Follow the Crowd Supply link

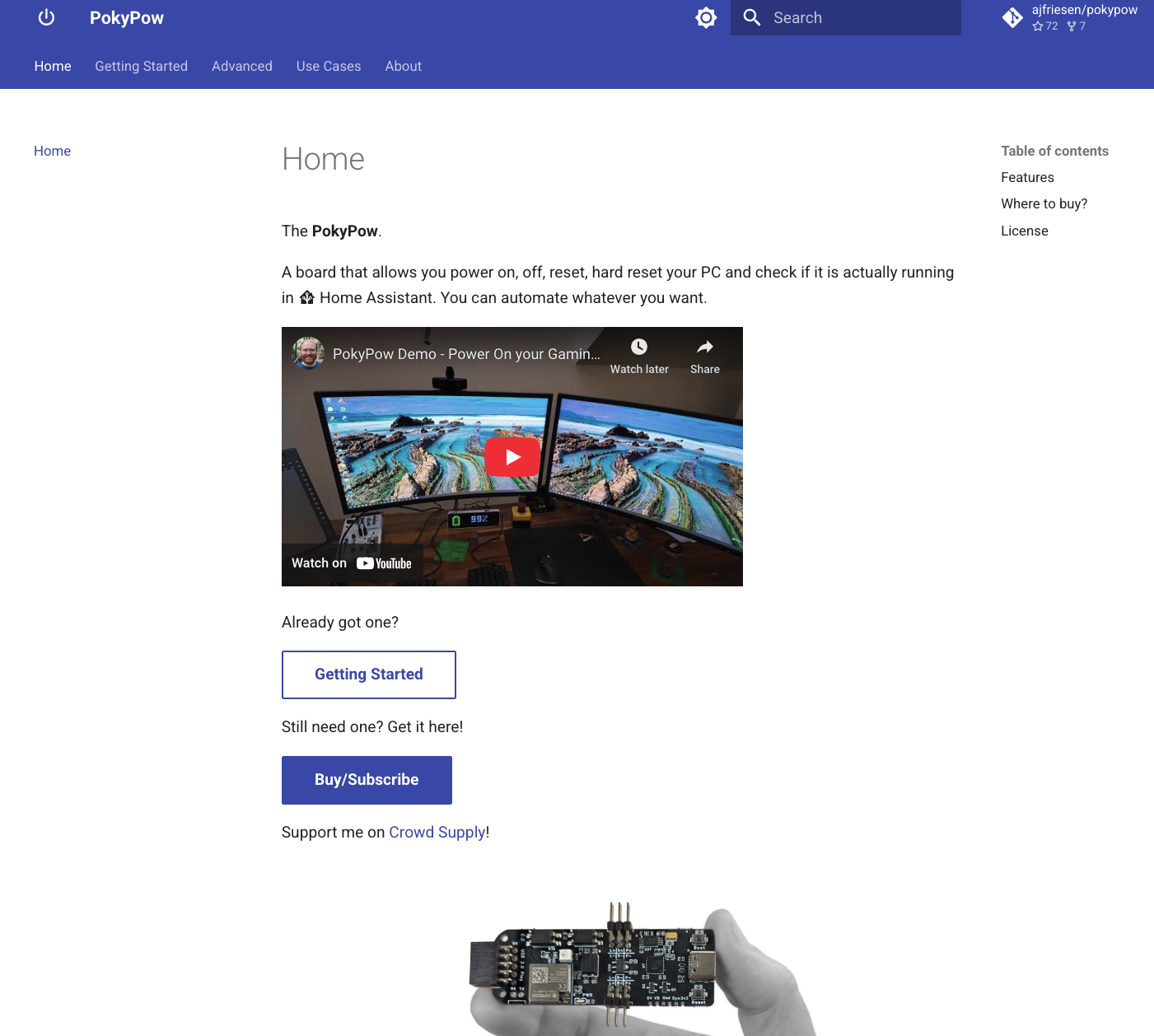[437, 832]
